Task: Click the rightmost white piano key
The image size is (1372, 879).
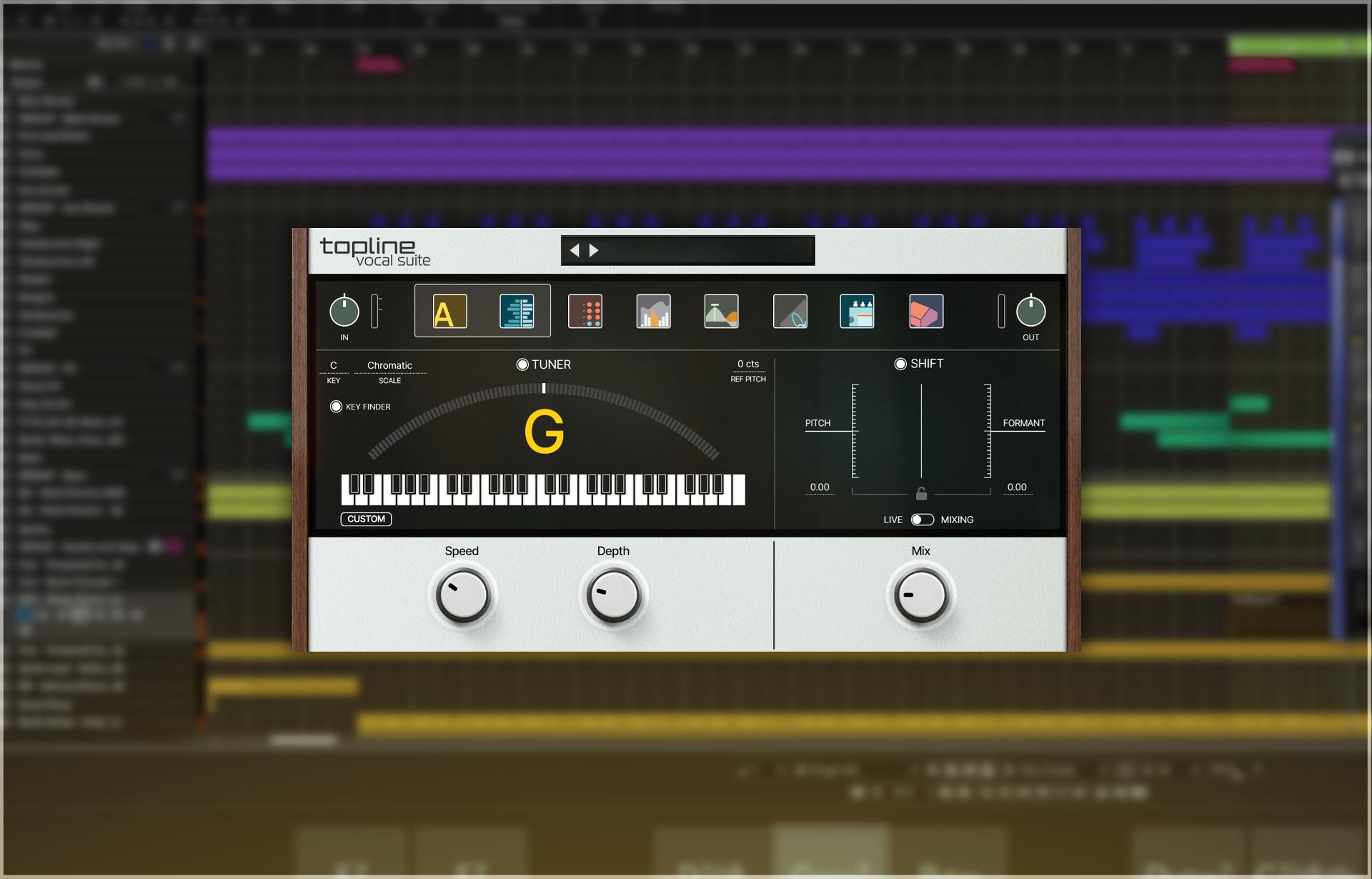Action: click(x=740, y=490)
